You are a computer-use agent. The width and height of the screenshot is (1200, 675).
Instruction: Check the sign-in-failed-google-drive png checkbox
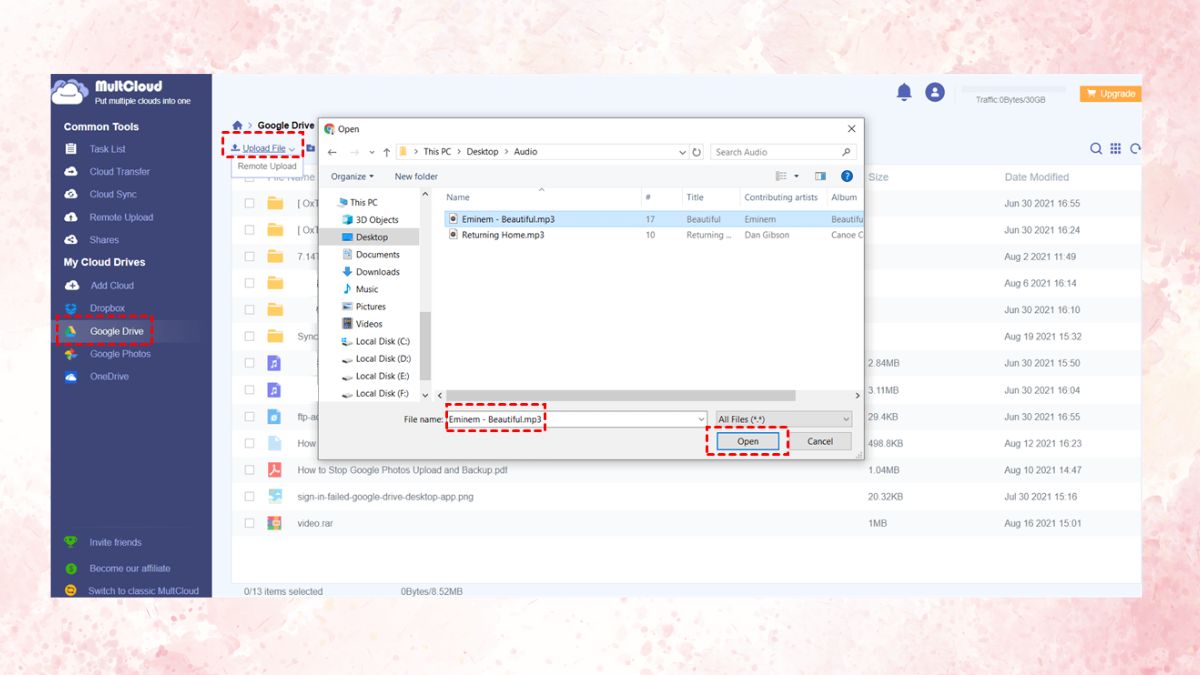point(249,496)
